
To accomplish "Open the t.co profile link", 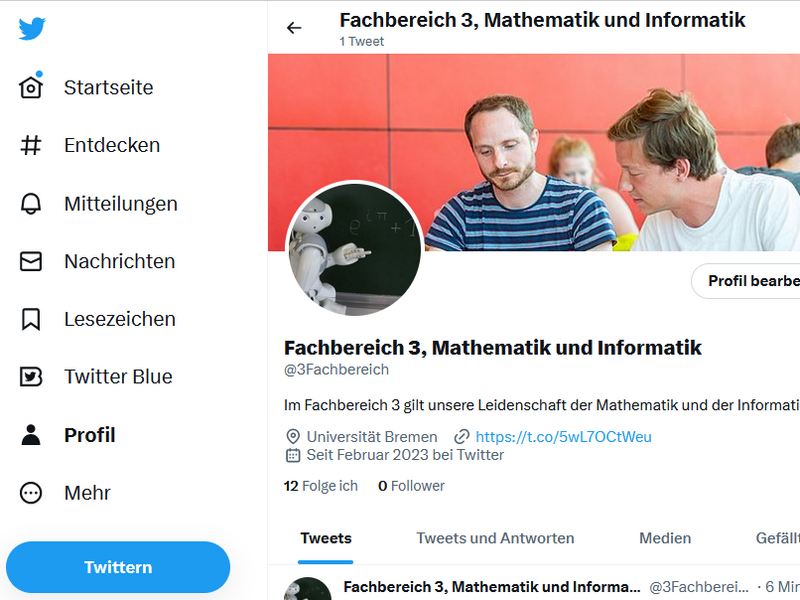I will click(563, 437).
